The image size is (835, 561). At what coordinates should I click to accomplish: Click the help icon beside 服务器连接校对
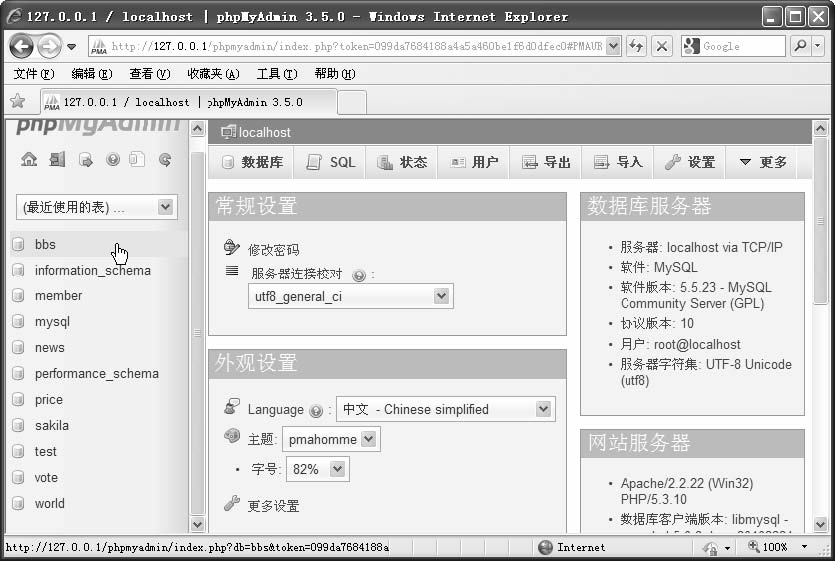click(x=359, y=275)
